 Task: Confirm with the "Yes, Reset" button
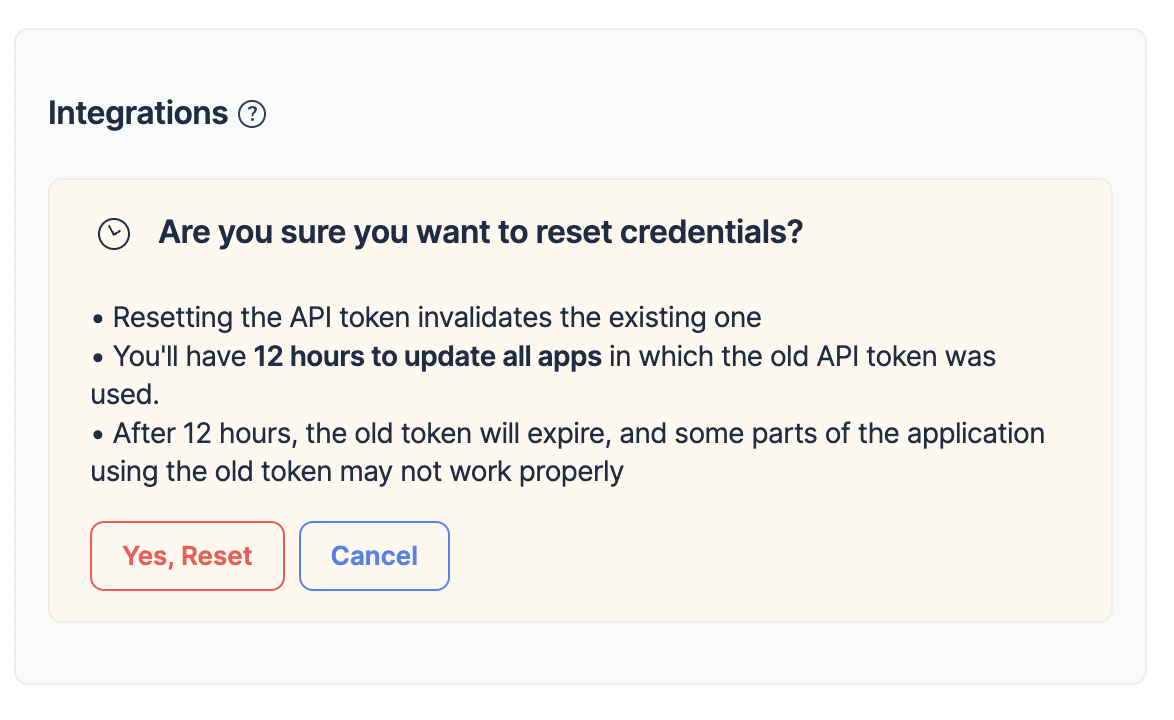[187, 556]
